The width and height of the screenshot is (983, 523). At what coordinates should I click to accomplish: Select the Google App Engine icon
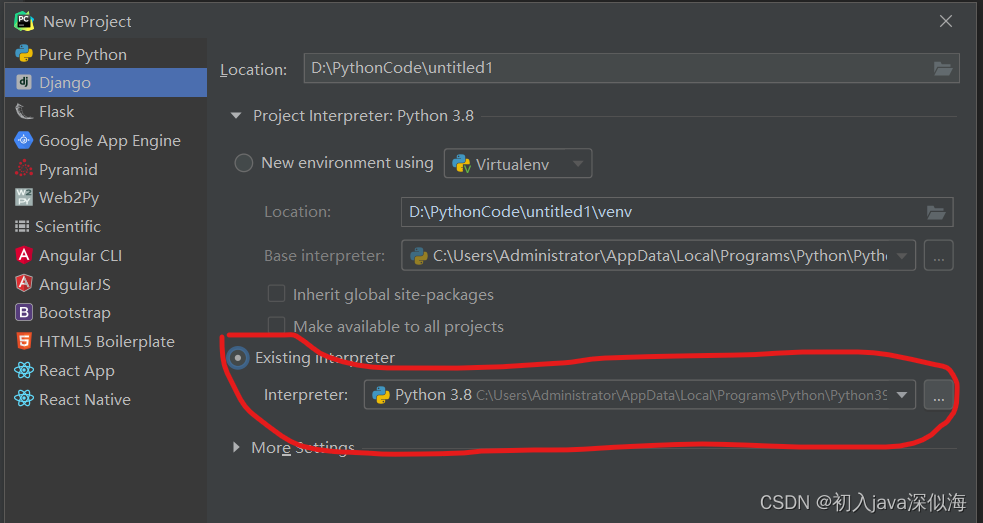24,141
